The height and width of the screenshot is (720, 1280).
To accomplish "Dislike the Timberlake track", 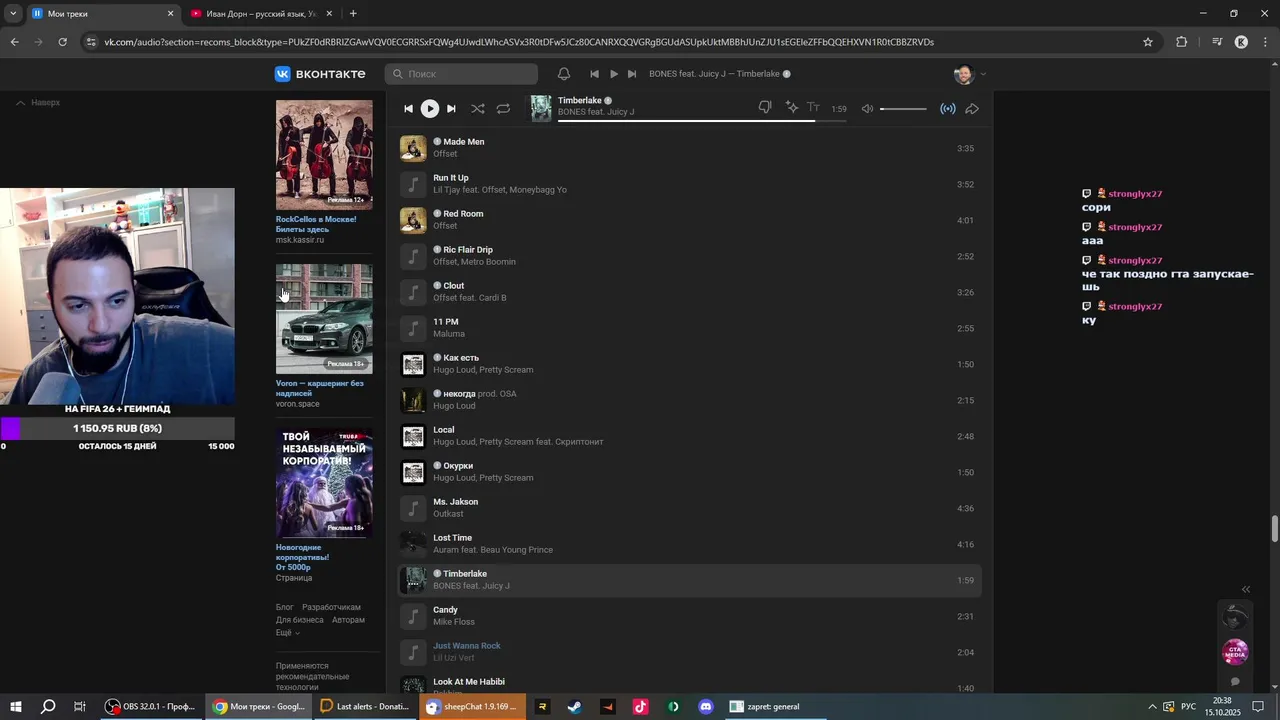I will pos(765,107).
